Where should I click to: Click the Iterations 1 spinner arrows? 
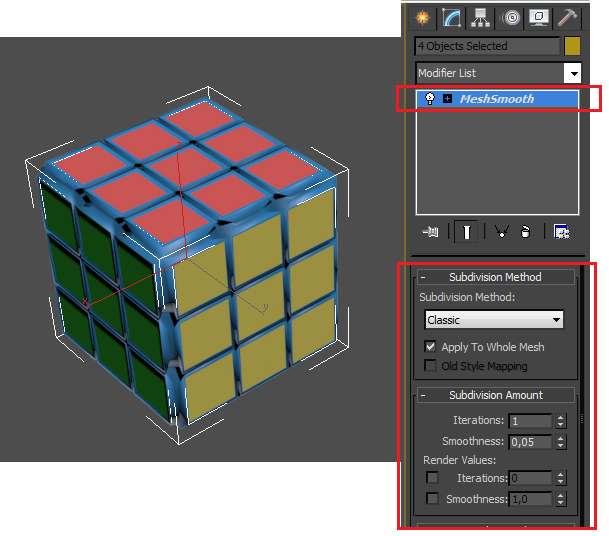[x=560, y=421]
